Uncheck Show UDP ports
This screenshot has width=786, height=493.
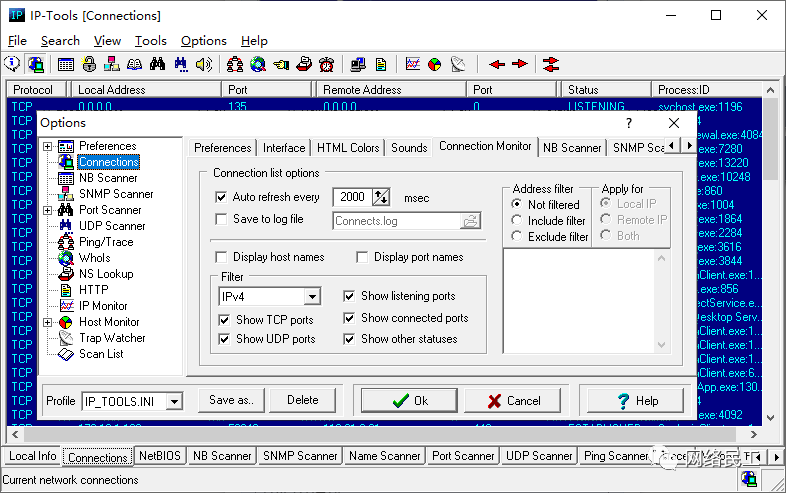[x=224, y=339]
